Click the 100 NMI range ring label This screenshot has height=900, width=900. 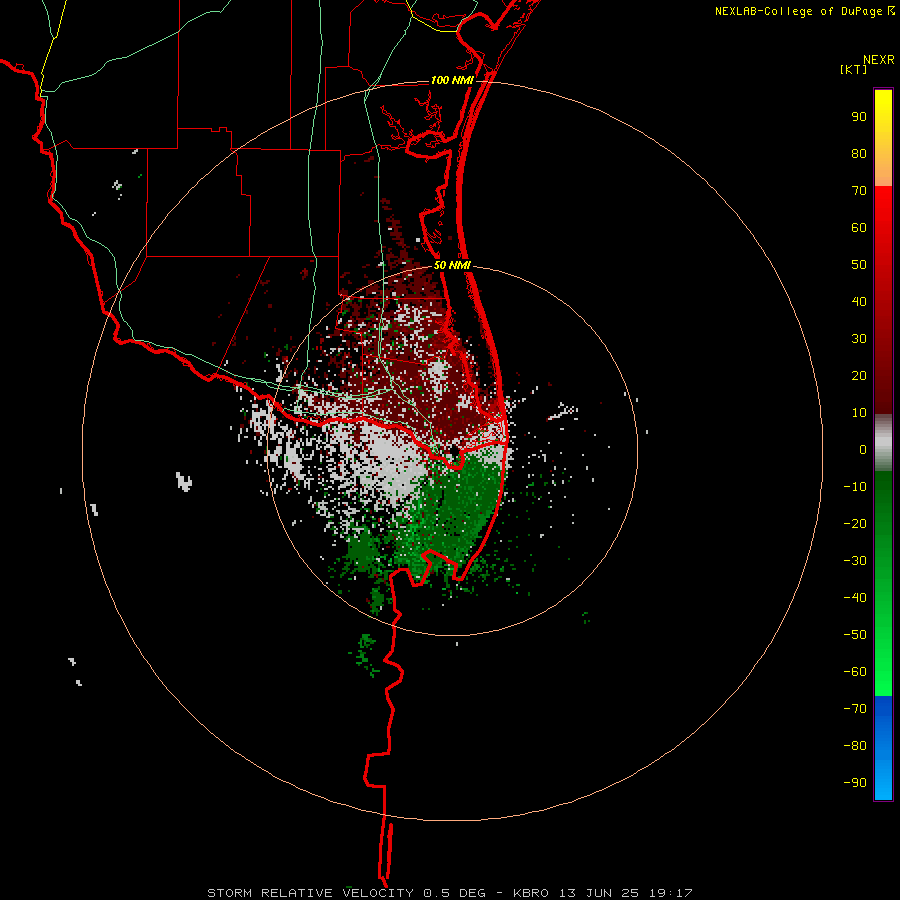pyautogui.click(x=452, y=80)
